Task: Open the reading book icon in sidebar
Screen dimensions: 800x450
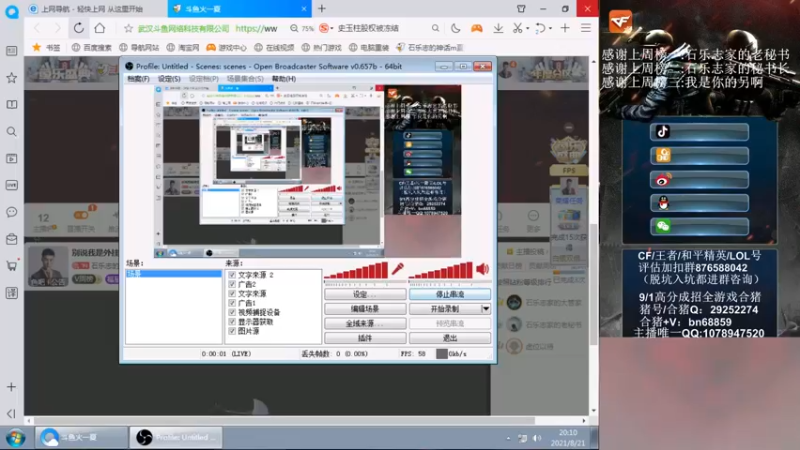Action: [x=11, y=105]
